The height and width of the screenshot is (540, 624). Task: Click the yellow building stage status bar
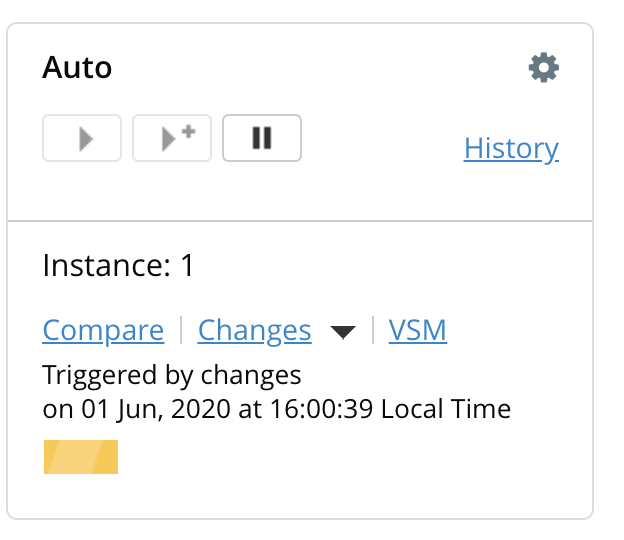(81, 456)
